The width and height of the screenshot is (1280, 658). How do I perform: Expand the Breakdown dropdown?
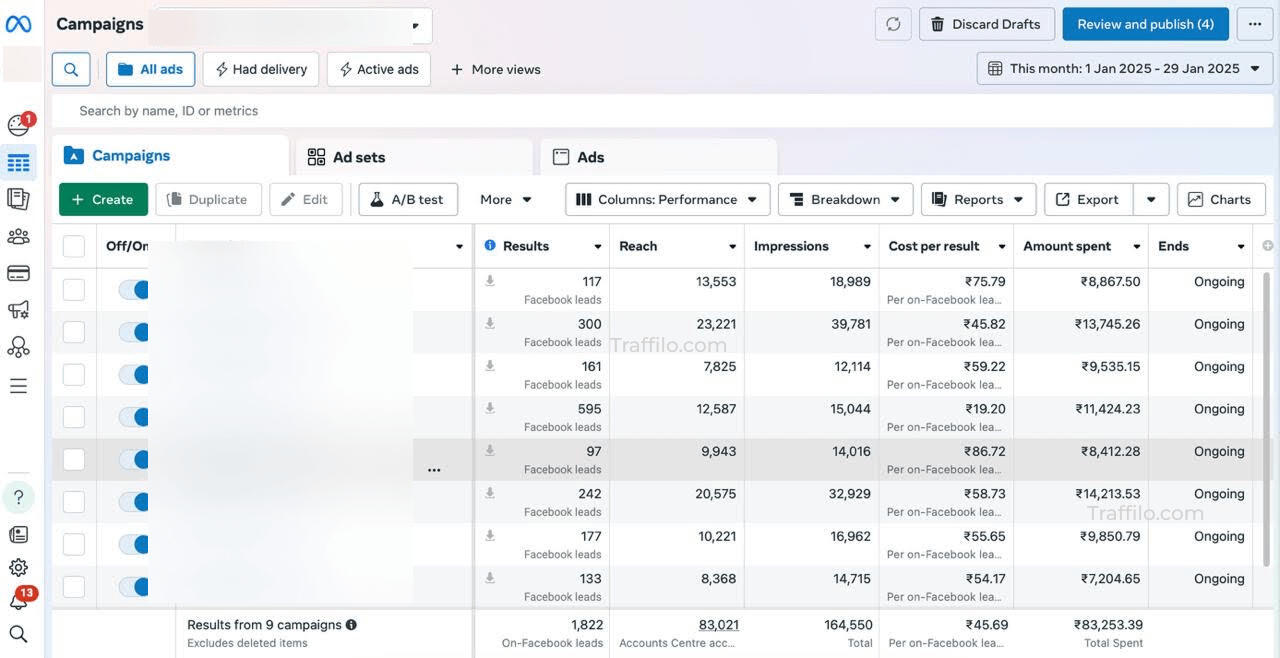coord(845,199)
